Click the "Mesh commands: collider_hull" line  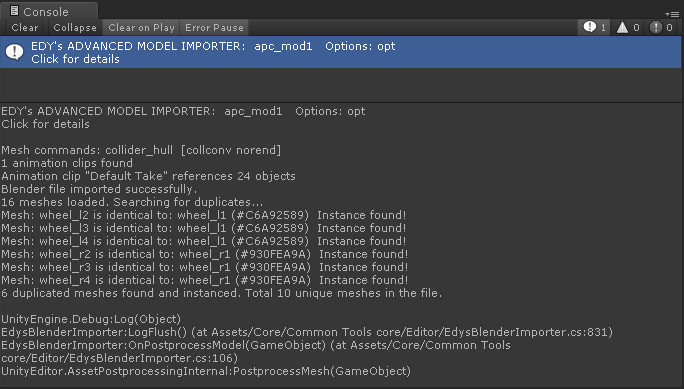[x=141, y=150]
